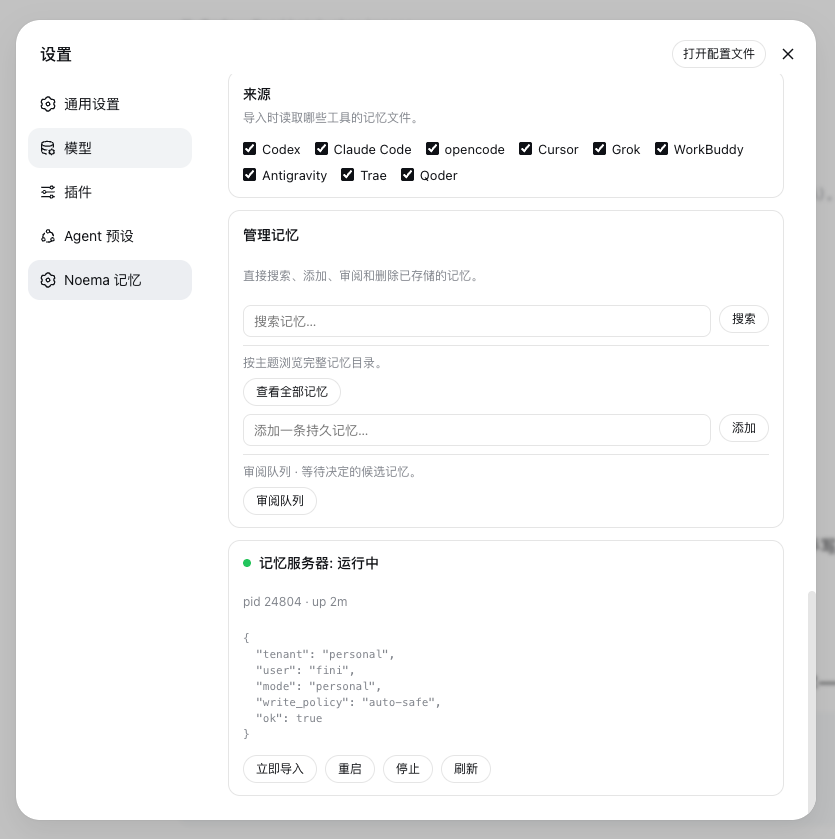Uncheck the Grok source checkbox
This screenshot has height=839, width=835.
pyautogui.click(x=599, y=149)
